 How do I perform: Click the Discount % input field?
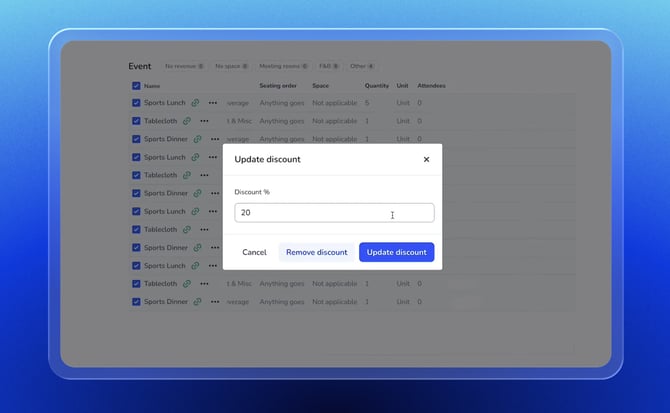point(334,213)
